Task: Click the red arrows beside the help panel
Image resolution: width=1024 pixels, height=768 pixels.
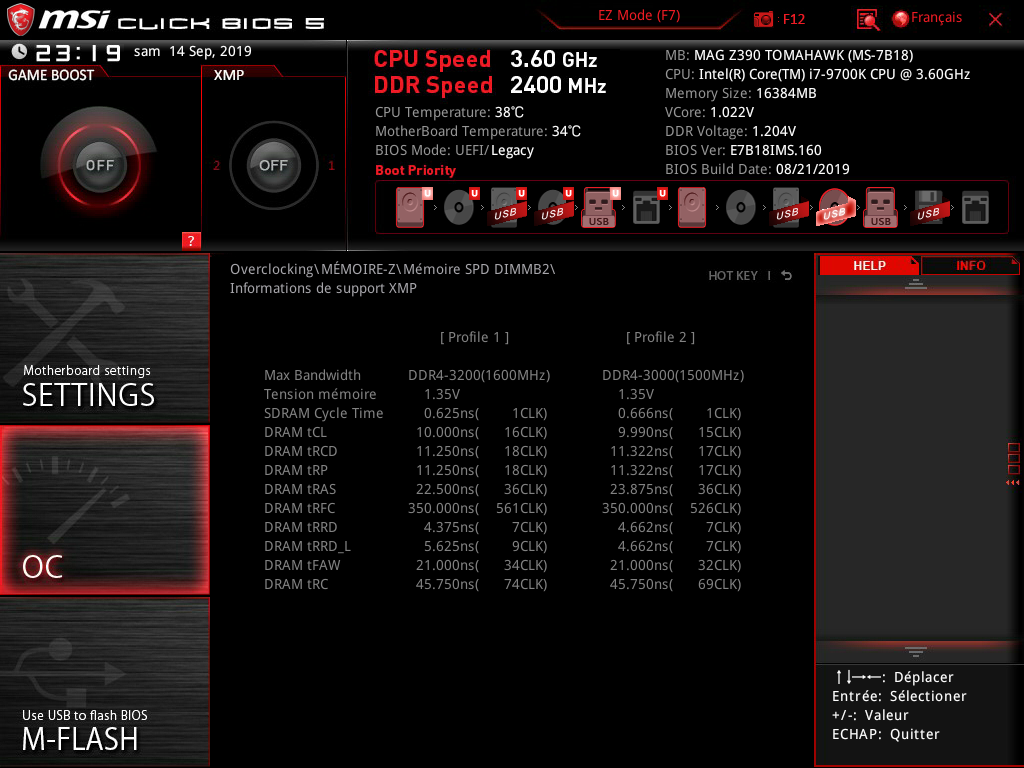Action: click(1012, 483)
